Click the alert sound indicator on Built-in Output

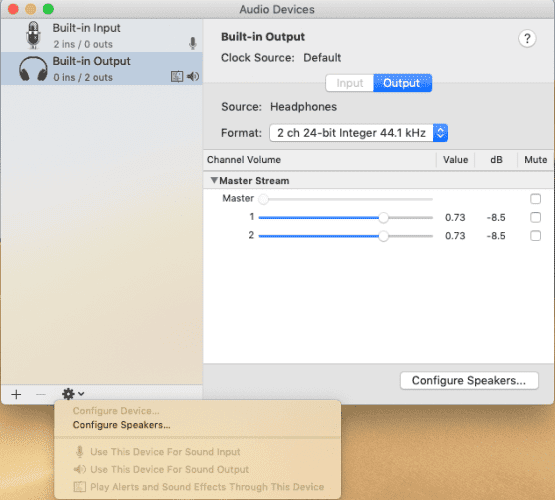tap(177, 76)
